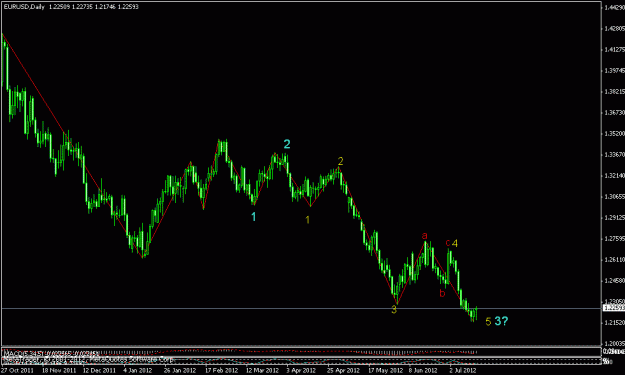Click the 1.36730 price axis label

pyautogui.click(x=614, y=113)
